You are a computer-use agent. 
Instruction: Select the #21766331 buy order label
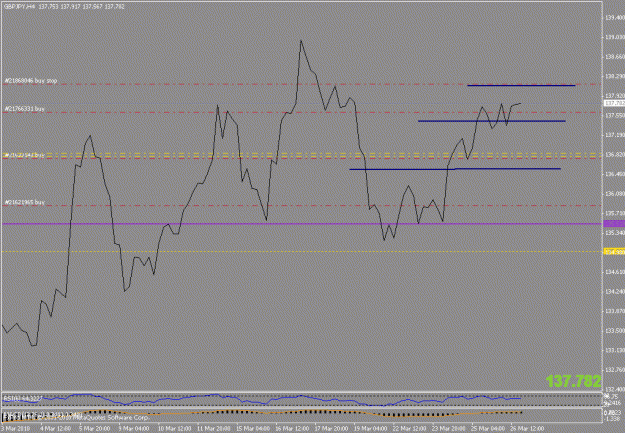[x=24, y=108]
